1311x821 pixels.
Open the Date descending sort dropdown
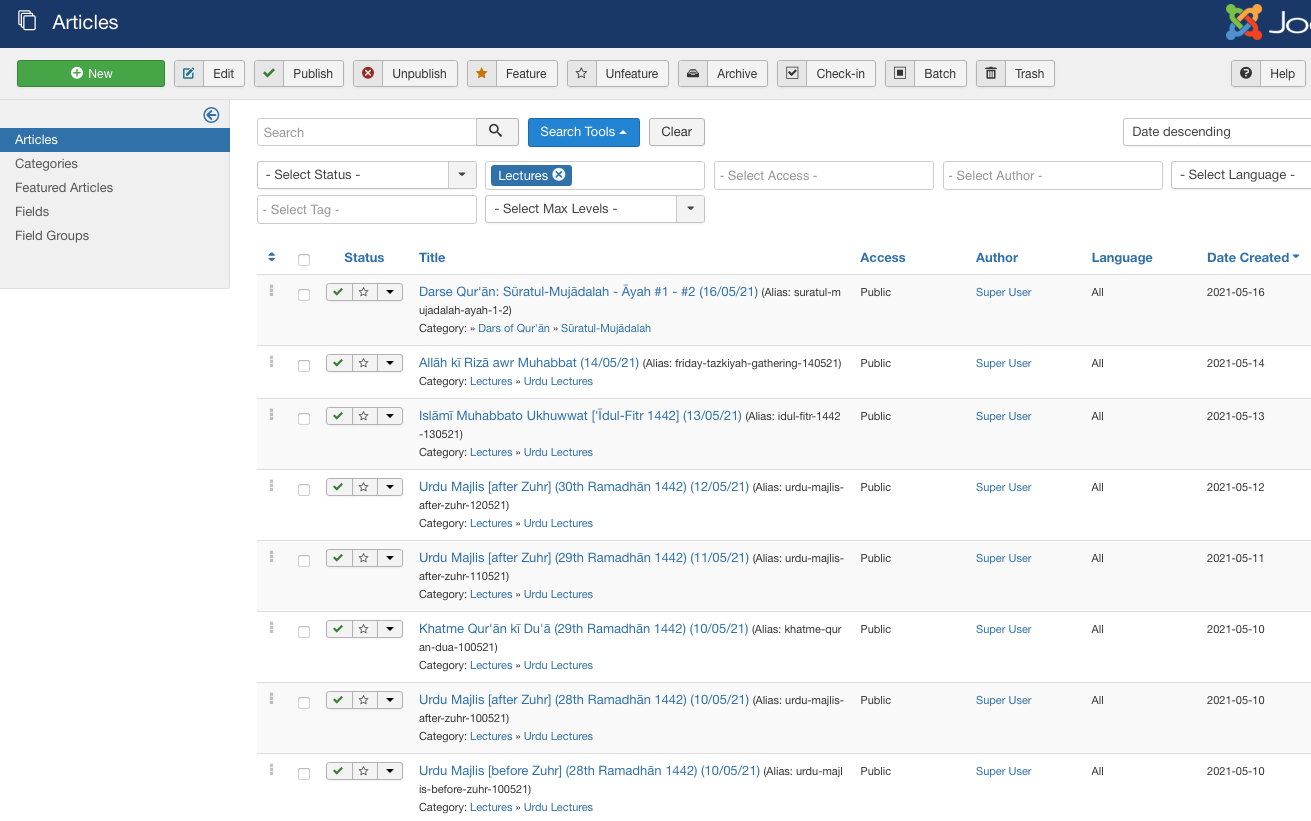1215,132
